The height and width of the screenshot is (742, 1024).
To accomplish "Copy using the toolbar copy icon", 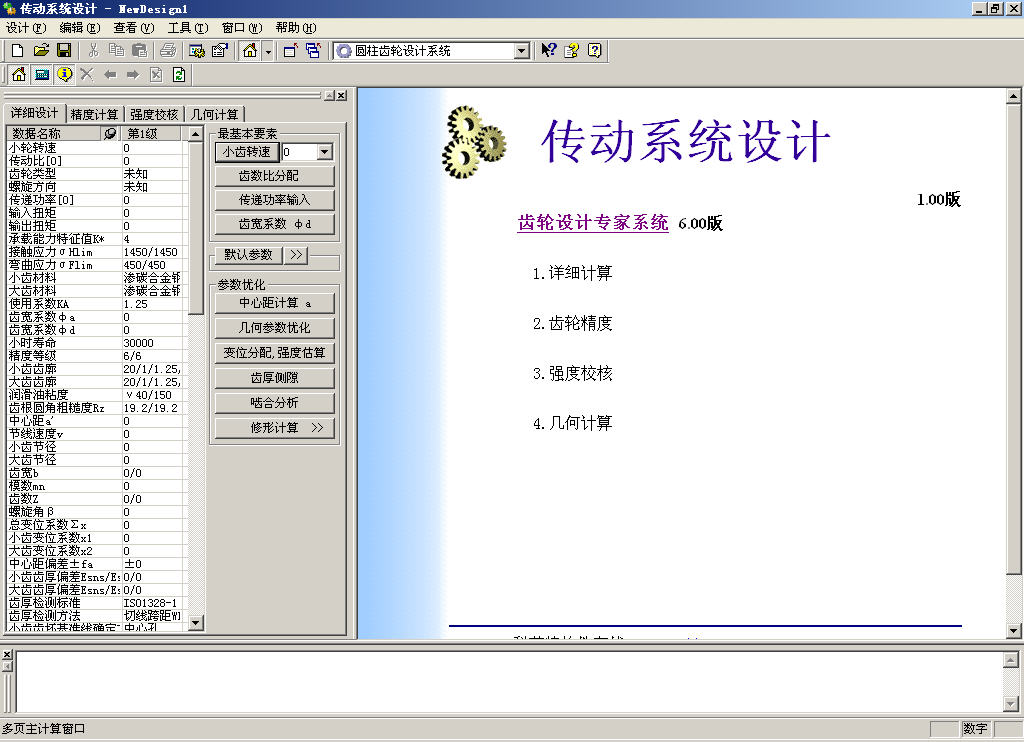I will (x=116, y=51).
